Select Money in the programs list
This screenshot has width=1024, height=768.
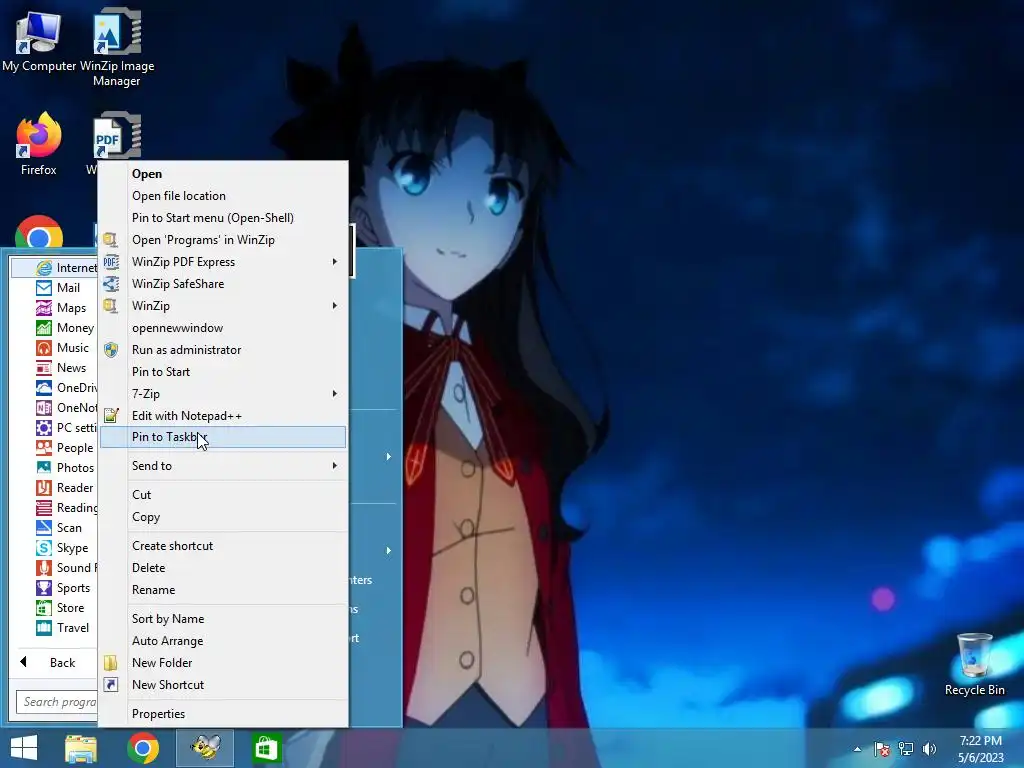pos(65,328)
